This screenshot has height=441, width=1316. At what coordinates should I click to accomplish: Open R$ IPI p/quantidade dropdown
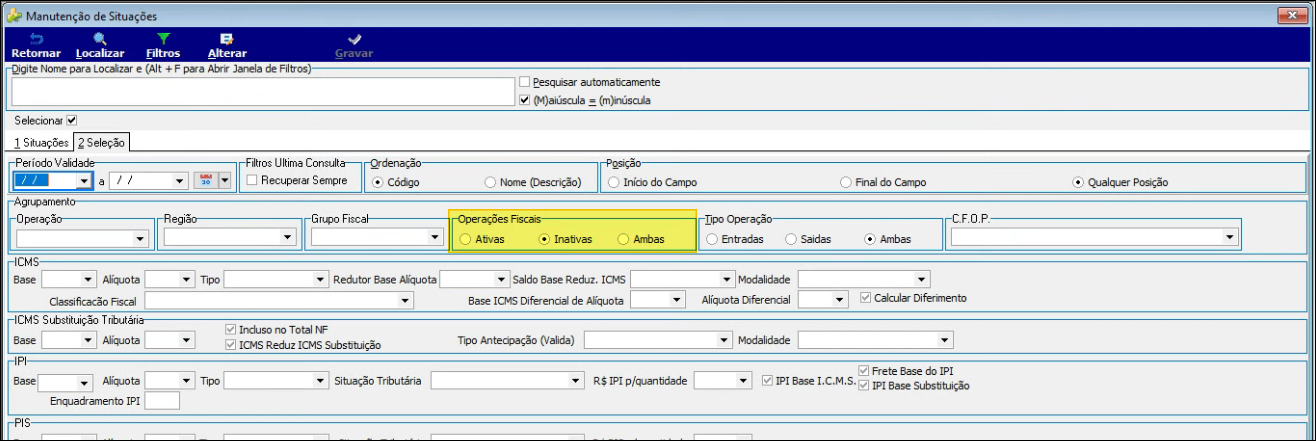coord(742,381)
